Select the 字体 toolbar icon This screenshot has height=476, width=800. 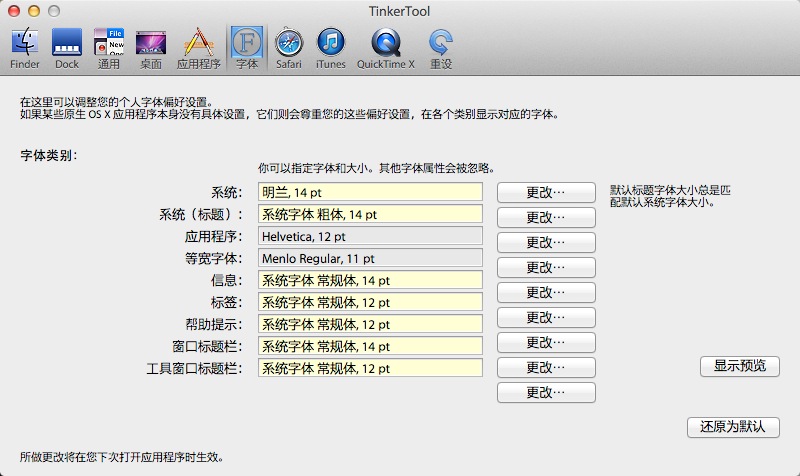[x=247, y=48]
